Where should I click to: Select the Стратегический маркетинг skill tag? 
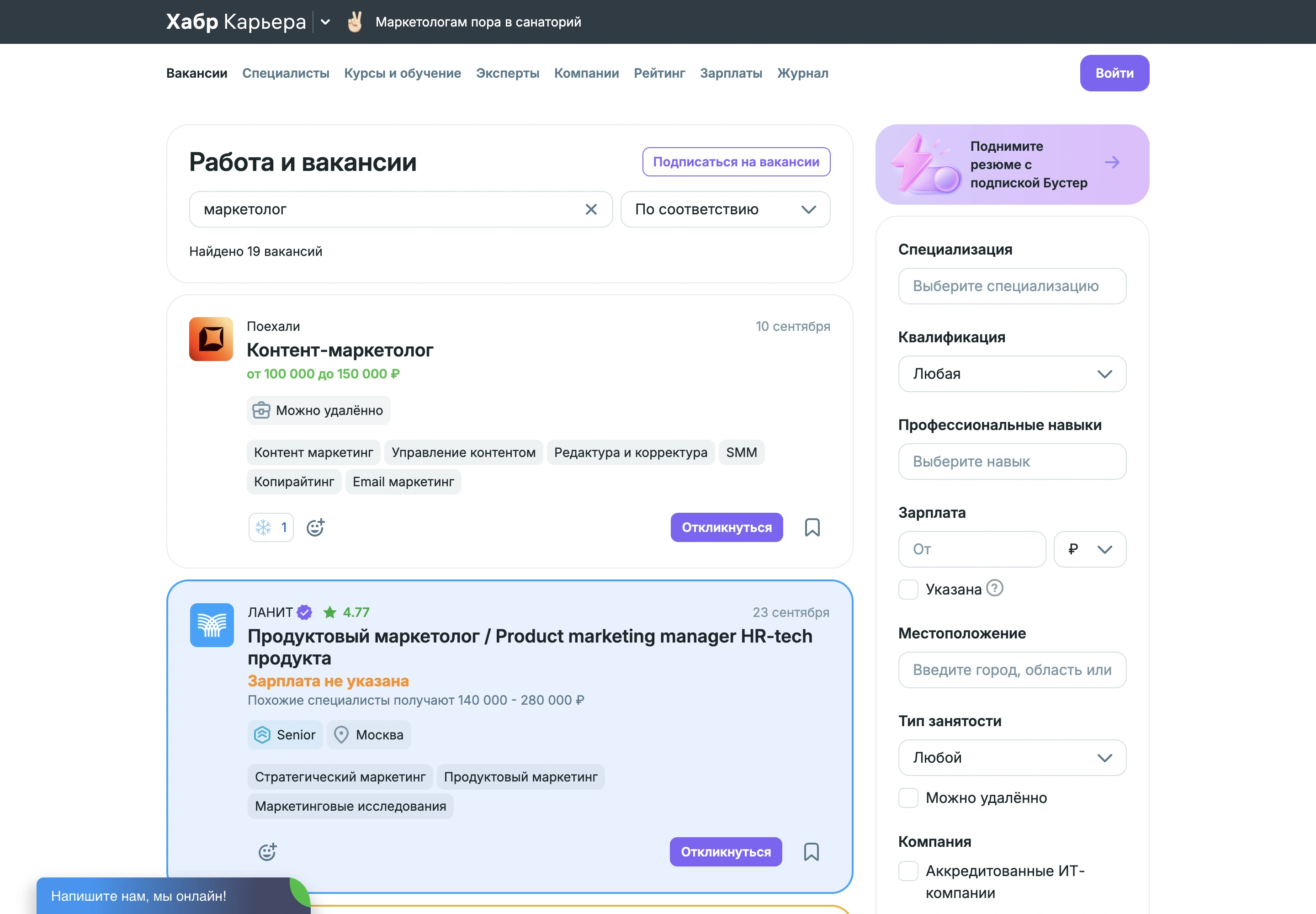click(340, 777)
